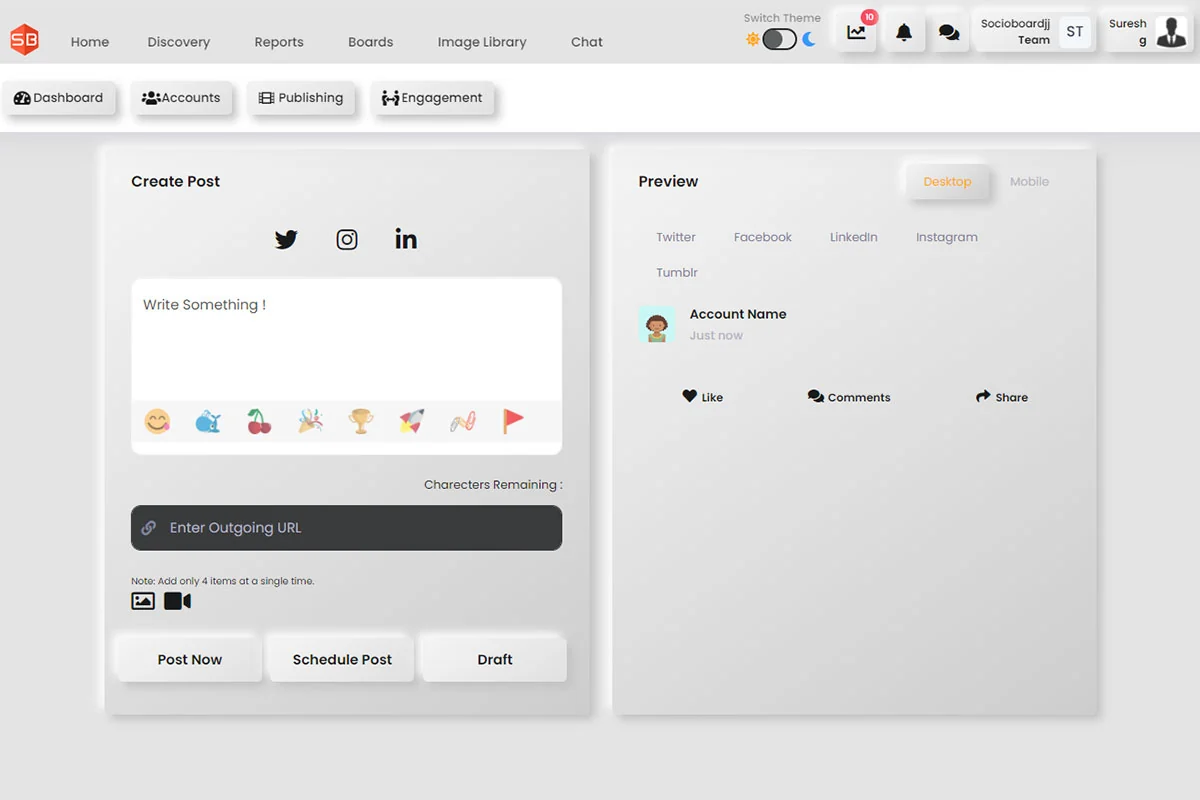
Task: Select the Instagram account icon
Action: pos(347,240)
